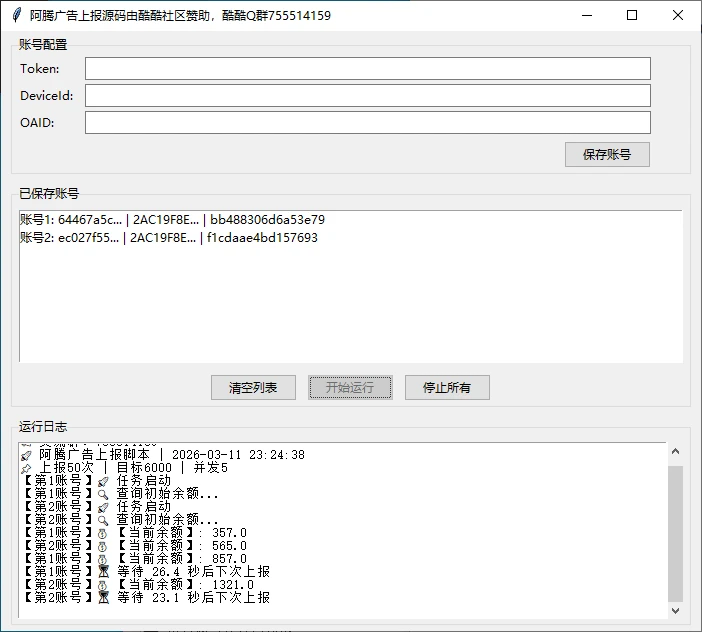Click the 当前余额 565.0 log line
Screen dimensions: 702x632
pyautogui.click(x=134, y=546)
